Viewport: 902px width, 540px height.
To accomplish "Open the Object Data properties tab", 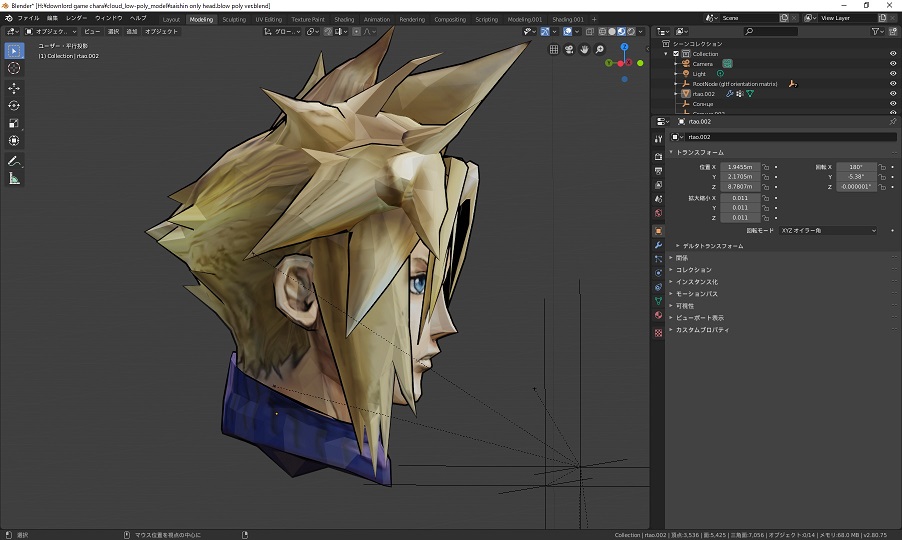I will (658, 301).
